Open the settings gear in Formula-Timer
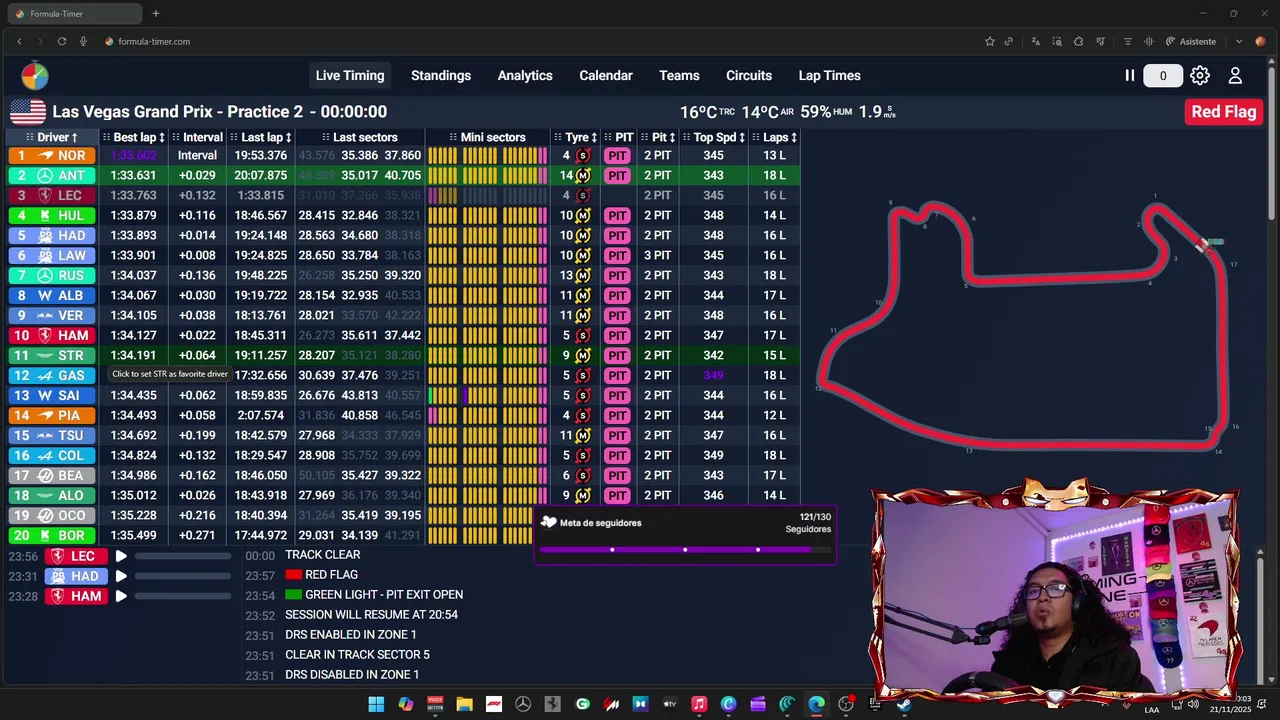 [x=1200, y=75]
